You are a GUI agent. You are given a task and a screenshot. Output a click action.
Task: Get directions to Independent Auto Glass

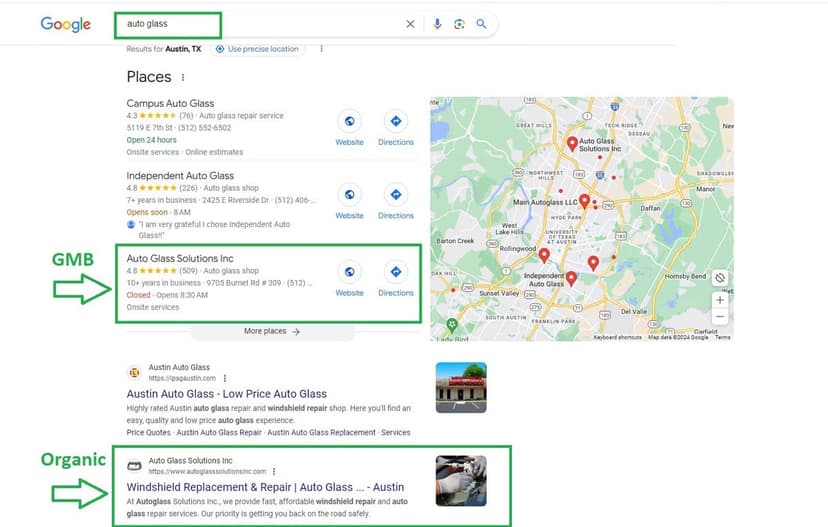[x=396, y=195]
